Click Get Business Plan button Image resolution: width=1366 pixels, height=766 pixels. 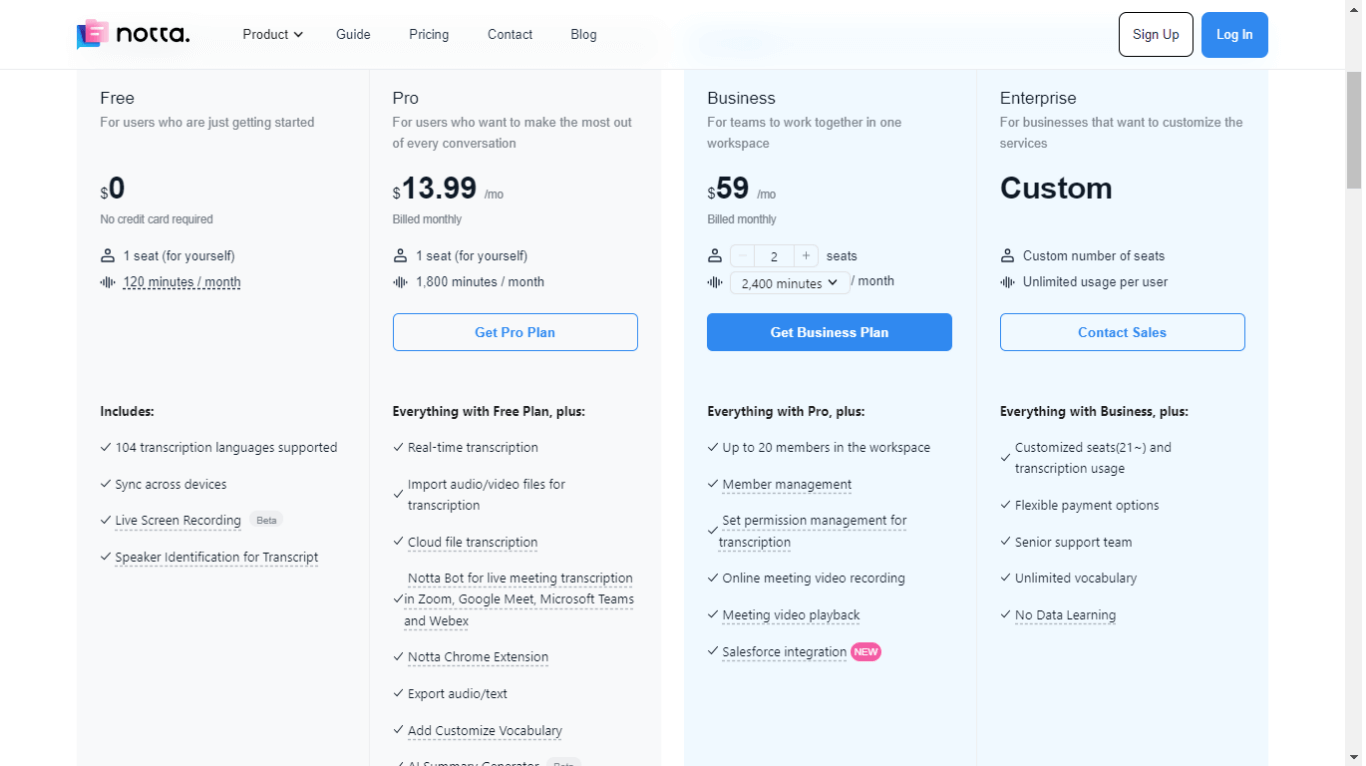(x=829, y=332)
